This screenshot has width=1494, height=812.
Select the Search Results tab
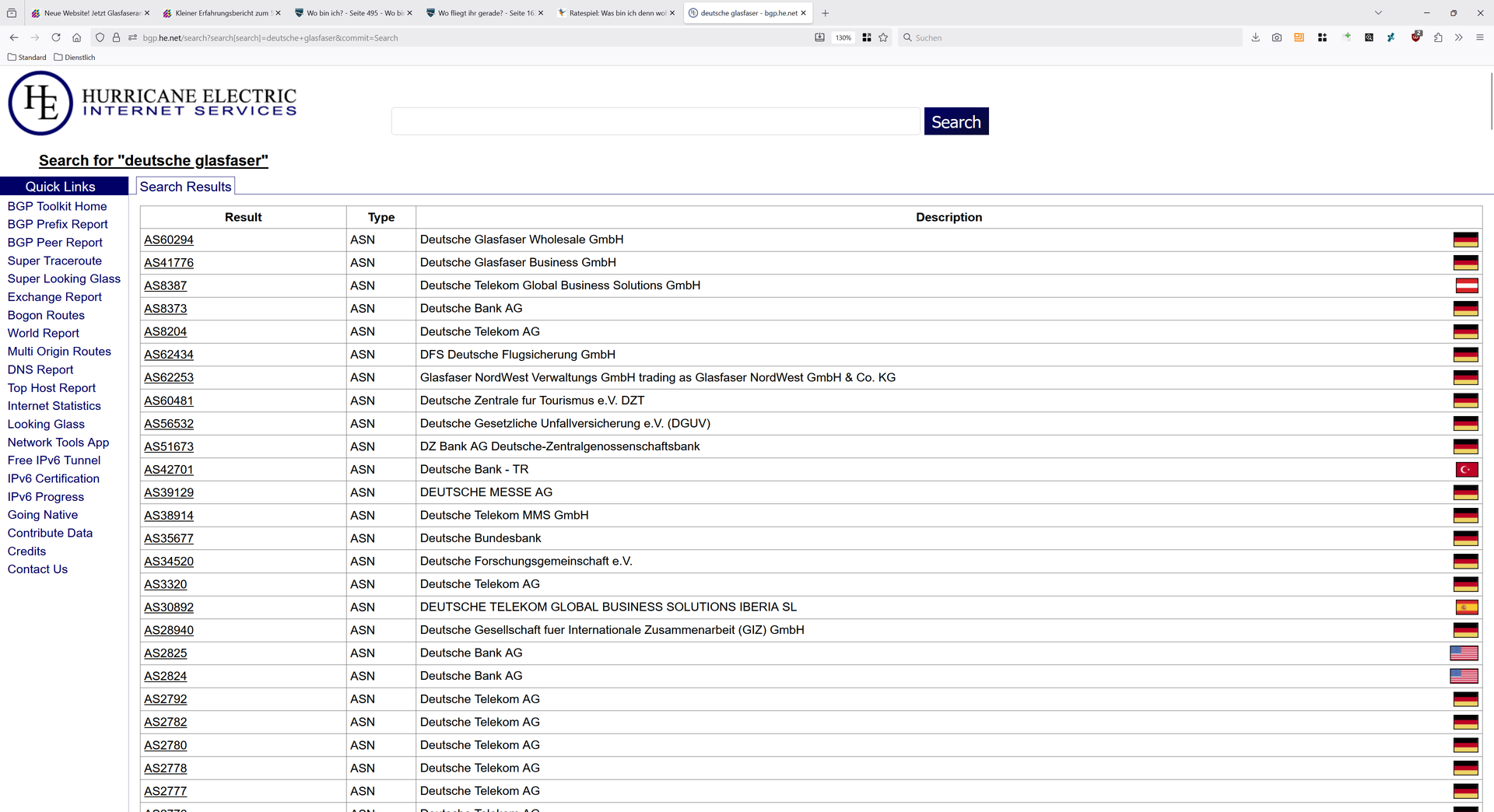(x=185, y=187)
